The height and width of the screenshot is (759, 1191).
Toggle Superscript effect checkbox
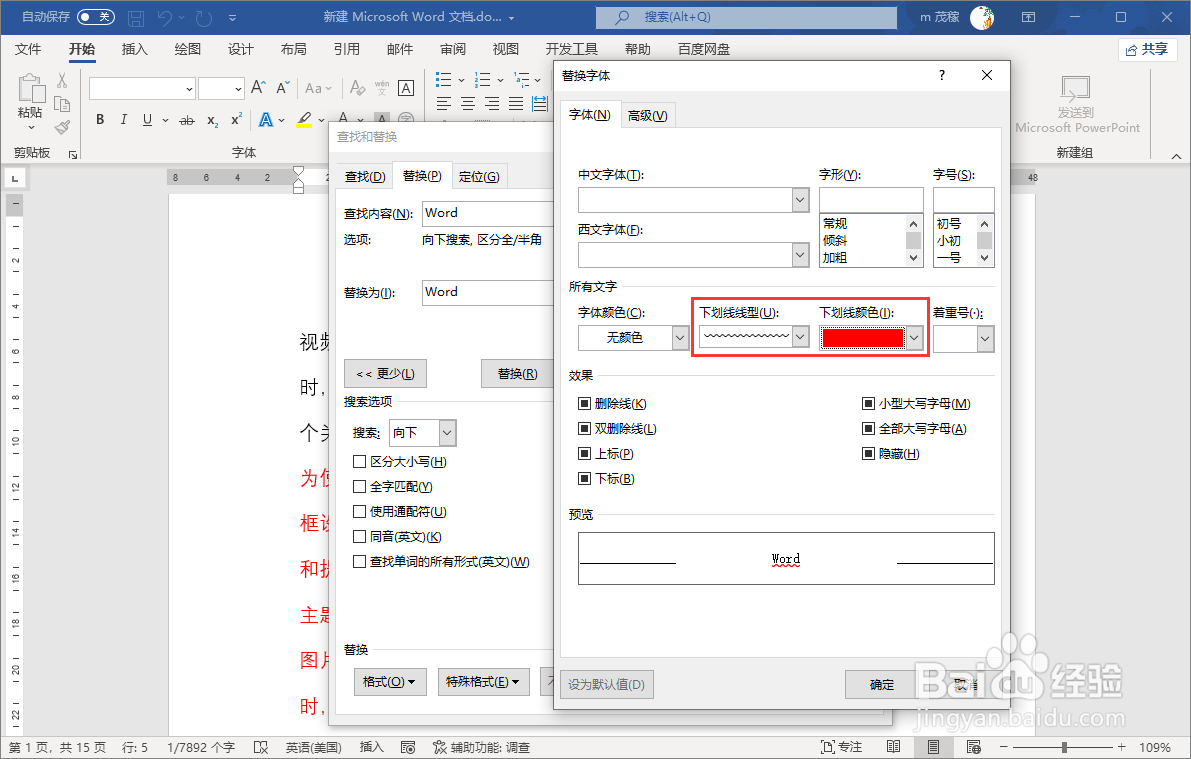coord(584,454)
